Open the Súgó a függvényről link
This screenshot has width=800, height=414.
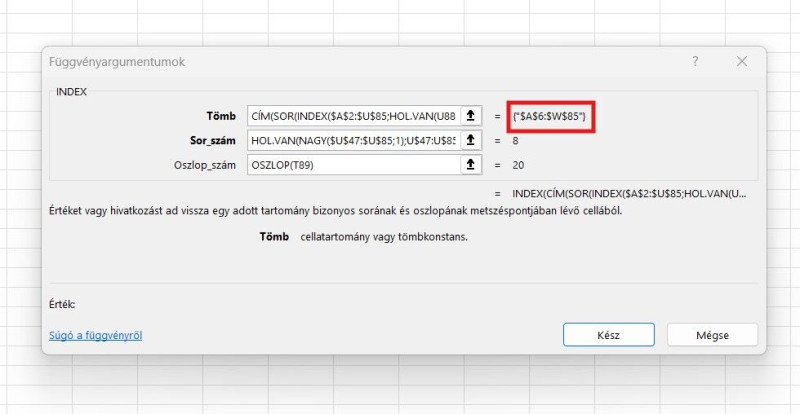(x=95, y=335)
